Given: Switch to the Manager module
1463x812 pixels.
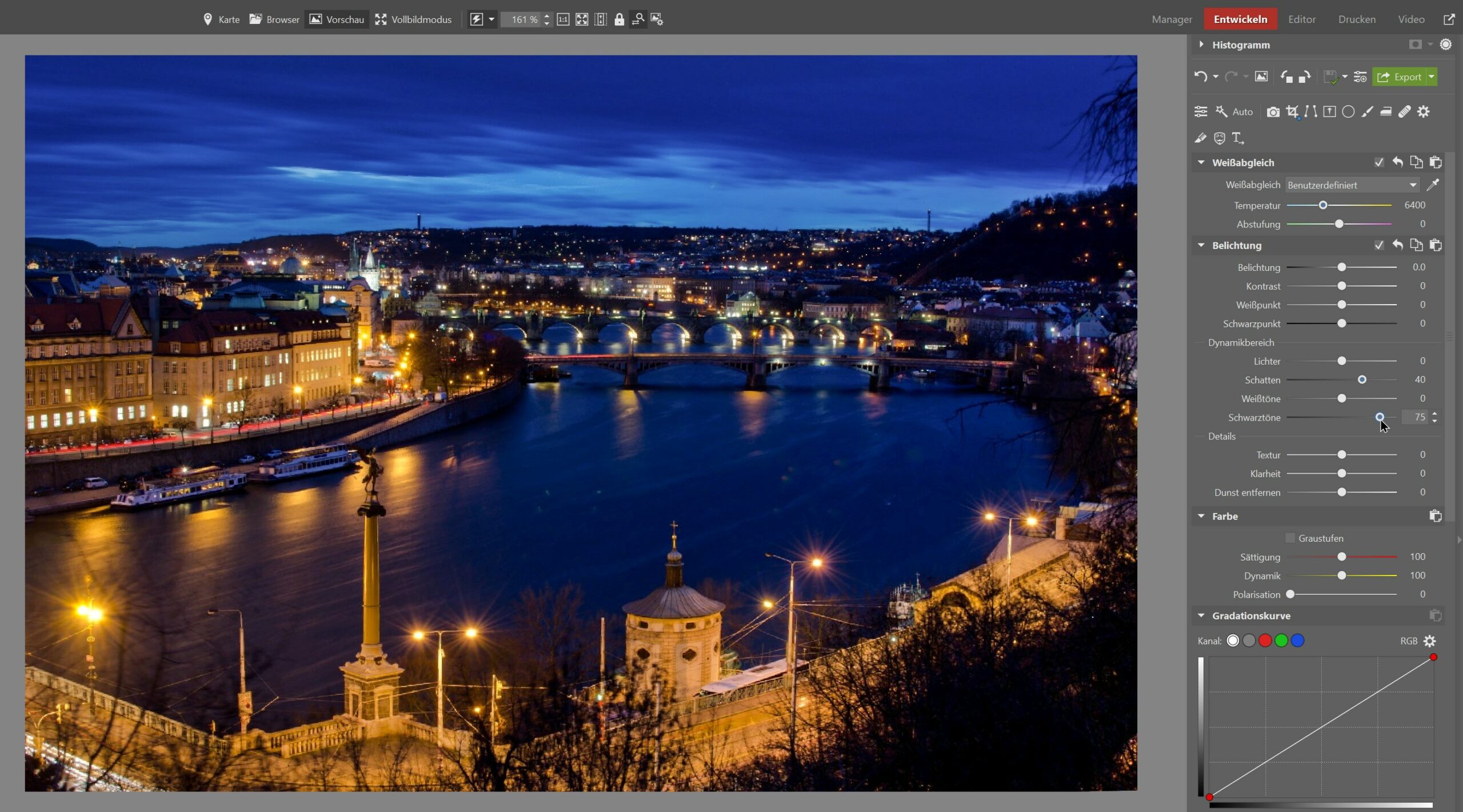Looking at the screenshot, I should tap(1172, 19).
